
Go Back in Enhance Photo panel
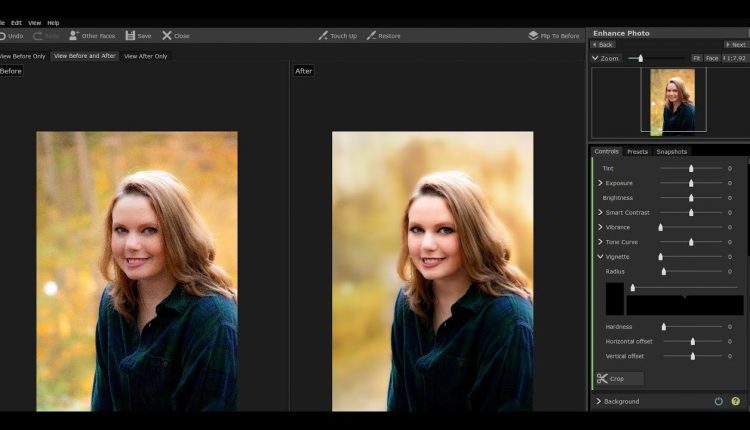pos(603,44)
